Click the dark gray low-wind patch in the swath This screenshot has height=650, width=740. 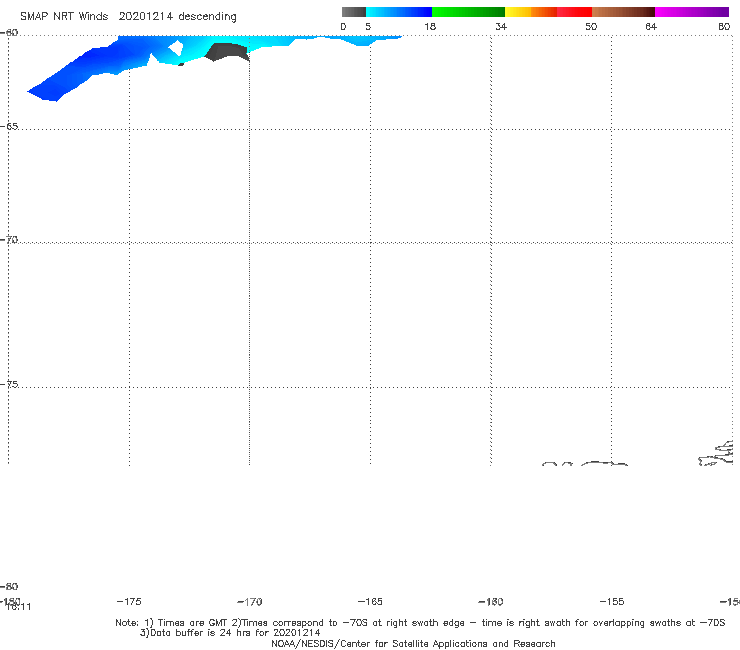pyautogui.click(x=227, y=51)
